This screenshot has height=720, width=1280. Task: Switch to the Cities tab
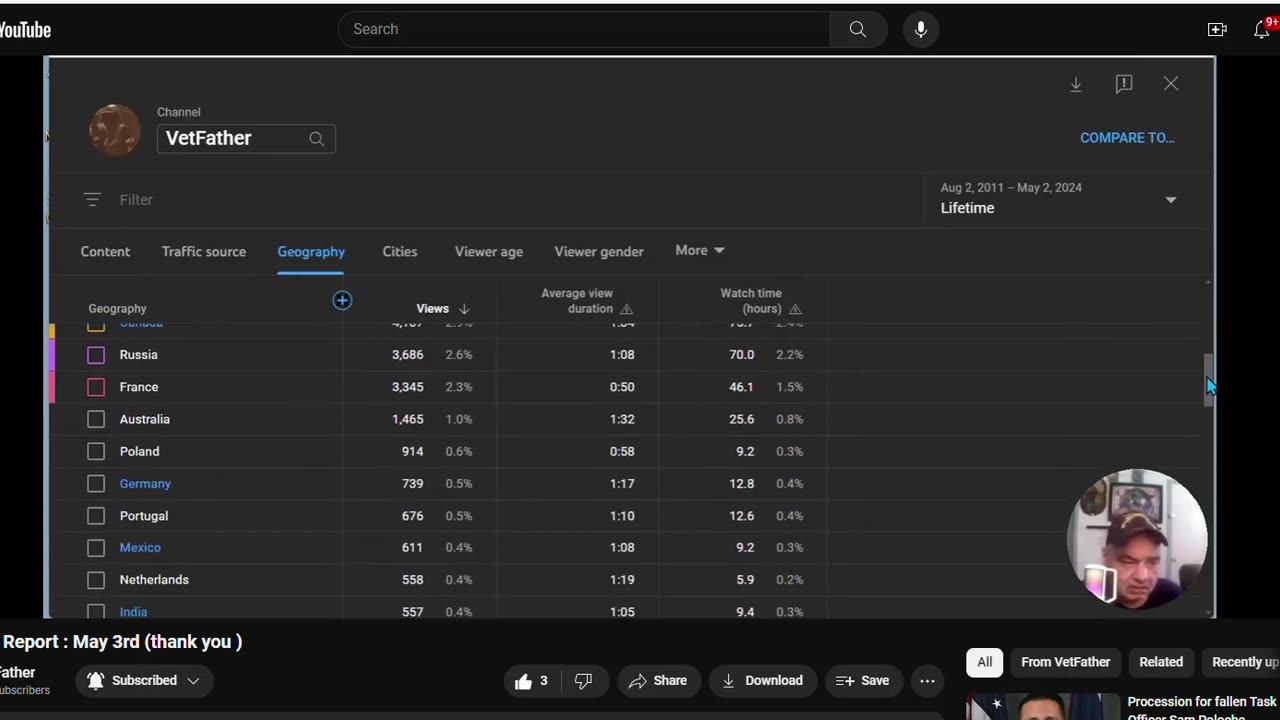[400, 252]
